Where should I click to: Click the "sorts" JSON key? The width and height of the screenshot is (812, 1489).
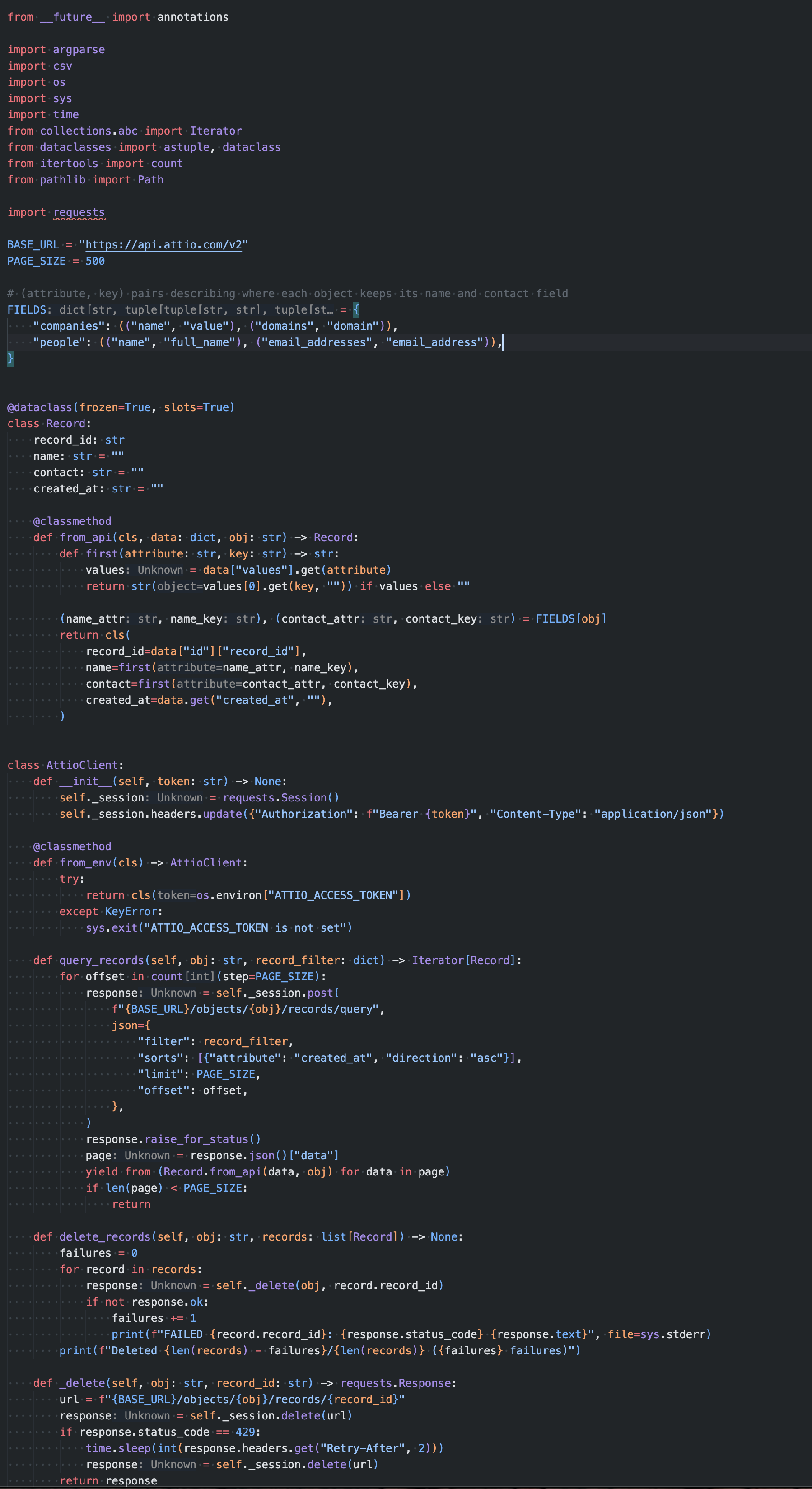point(161,1057)
